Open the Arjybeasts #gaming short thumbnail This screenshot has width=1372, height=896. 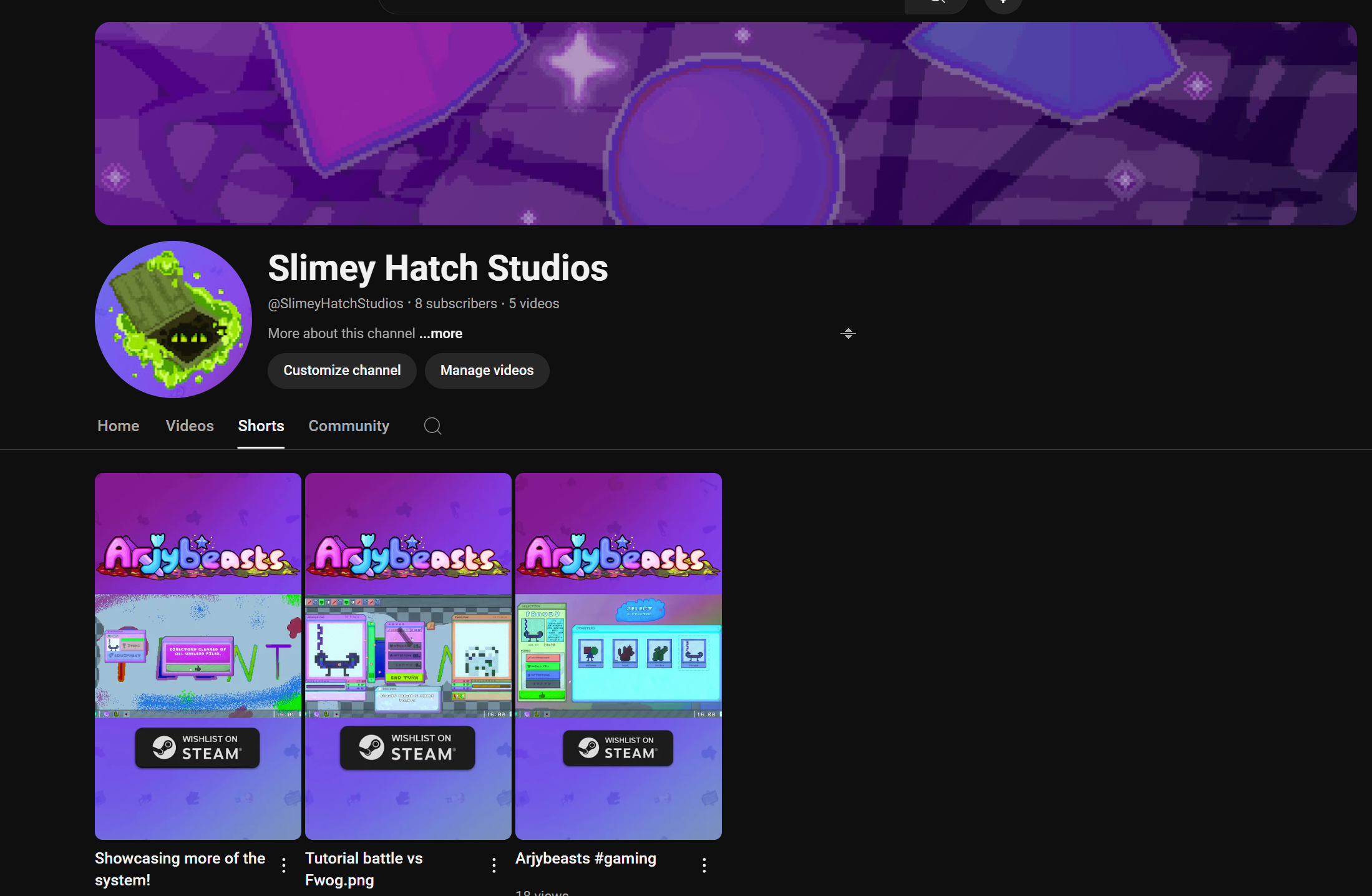[x=618, y=656]
